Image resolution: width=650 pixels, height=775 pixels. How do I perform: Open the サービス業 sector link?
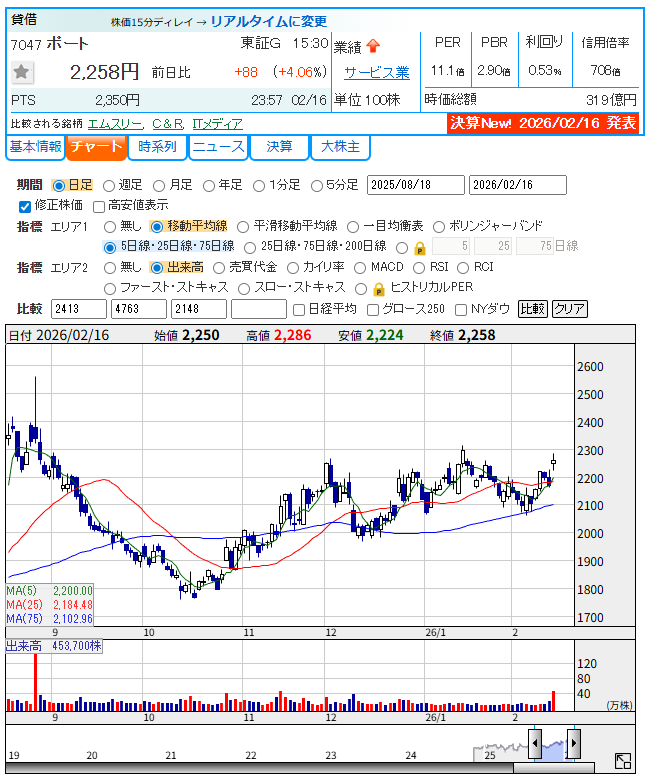[377, 73]
